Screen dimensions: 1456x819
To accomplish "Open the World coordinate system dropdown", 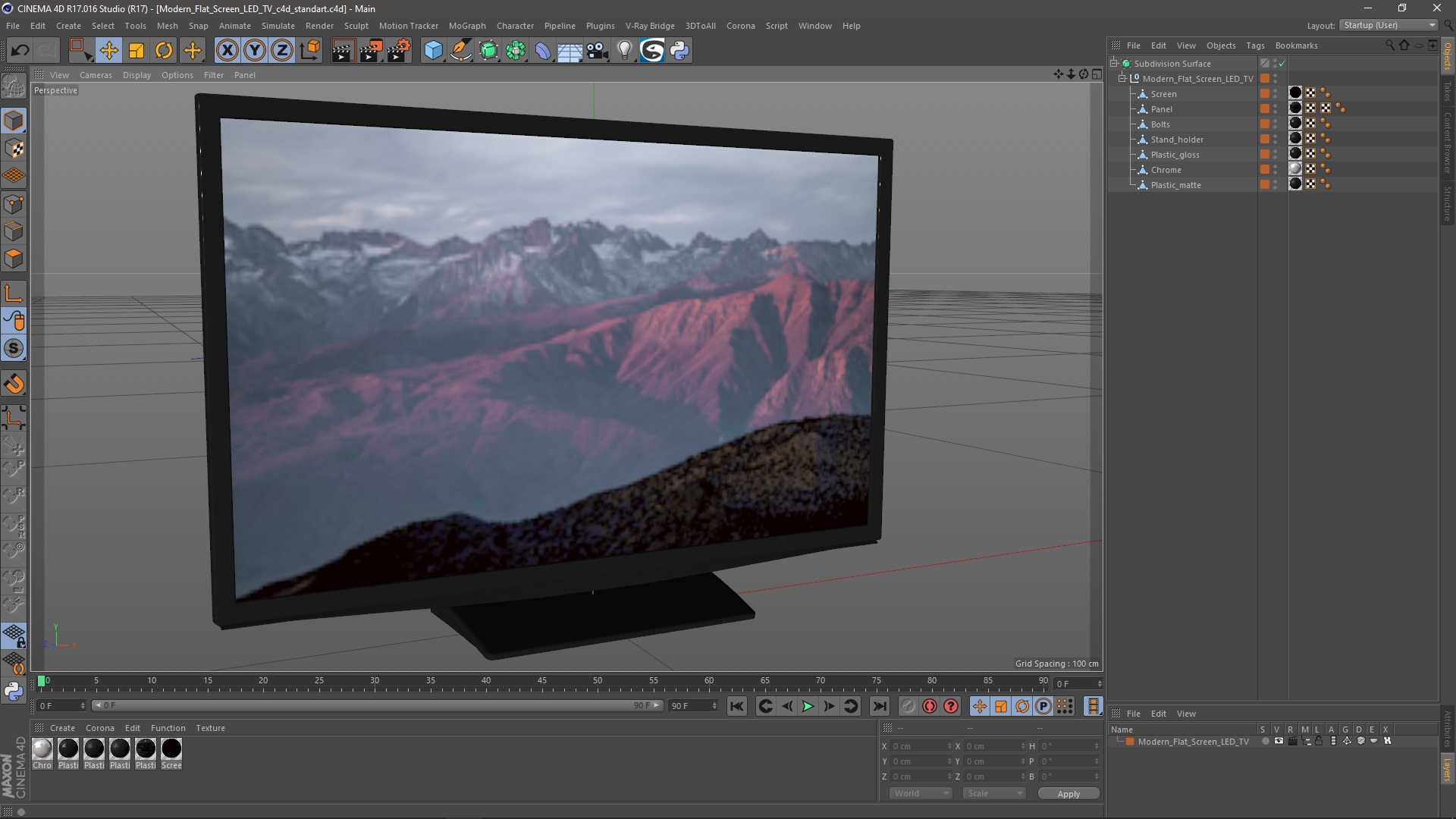I will 921,793.
